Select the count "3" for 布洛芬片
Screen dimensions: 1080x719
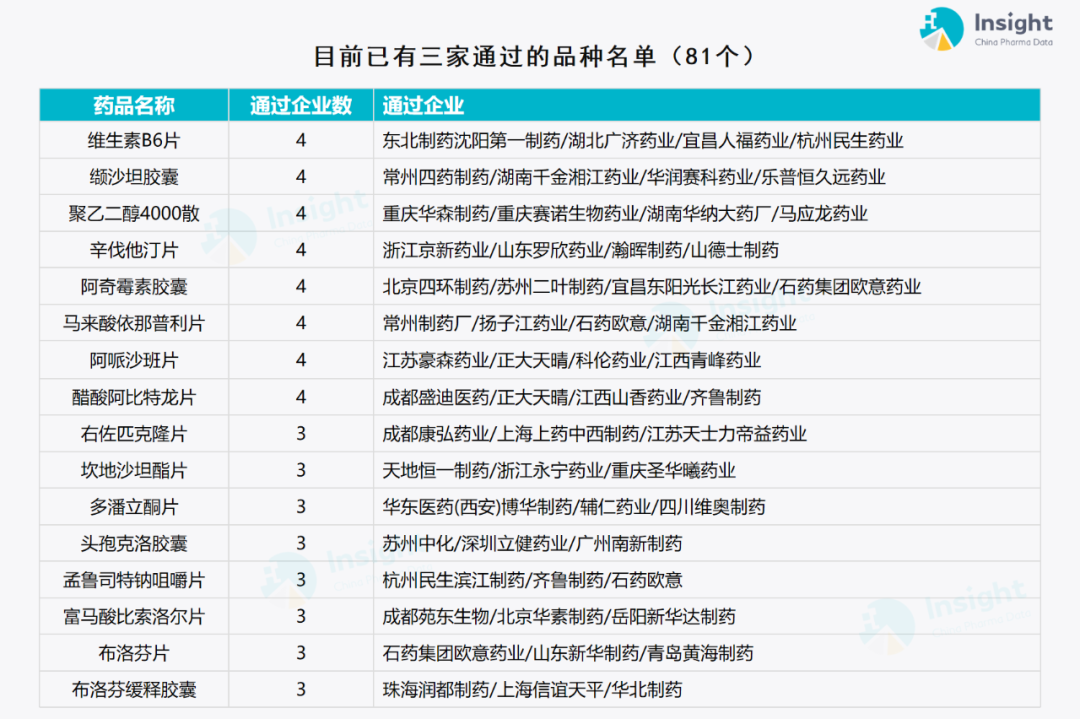coord(301,653)
